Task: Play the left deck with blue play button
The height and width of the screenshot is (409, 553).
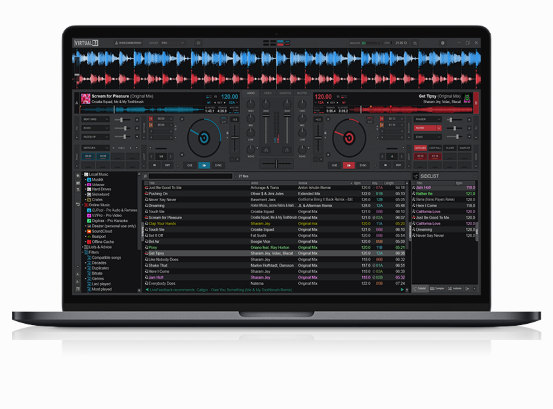Action: pos(204,165)
